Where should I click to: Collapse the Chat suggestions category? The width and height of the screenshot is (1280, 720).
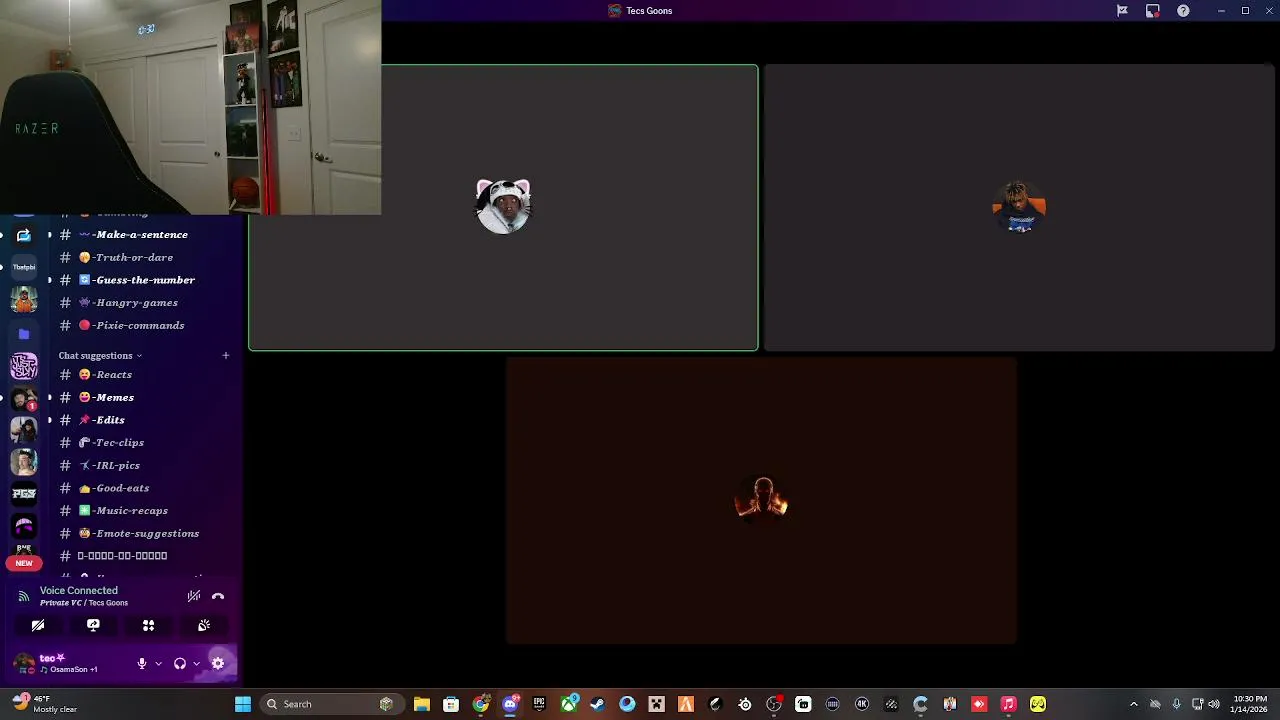tap(100, 355)
